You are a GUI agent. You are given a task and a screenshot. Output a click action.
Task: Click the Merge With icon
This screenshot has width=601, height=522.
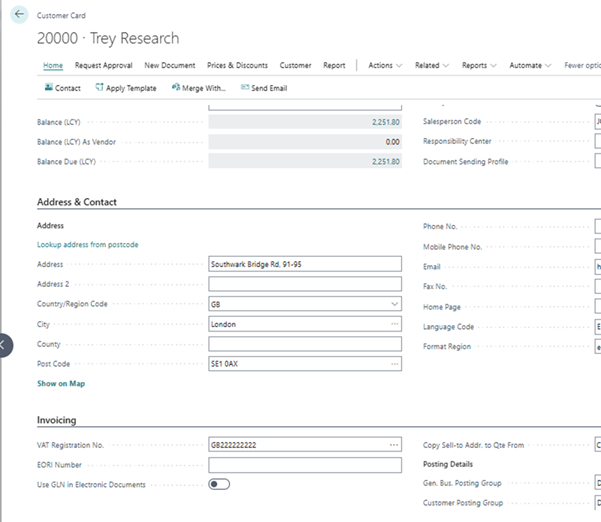point(174,88)
